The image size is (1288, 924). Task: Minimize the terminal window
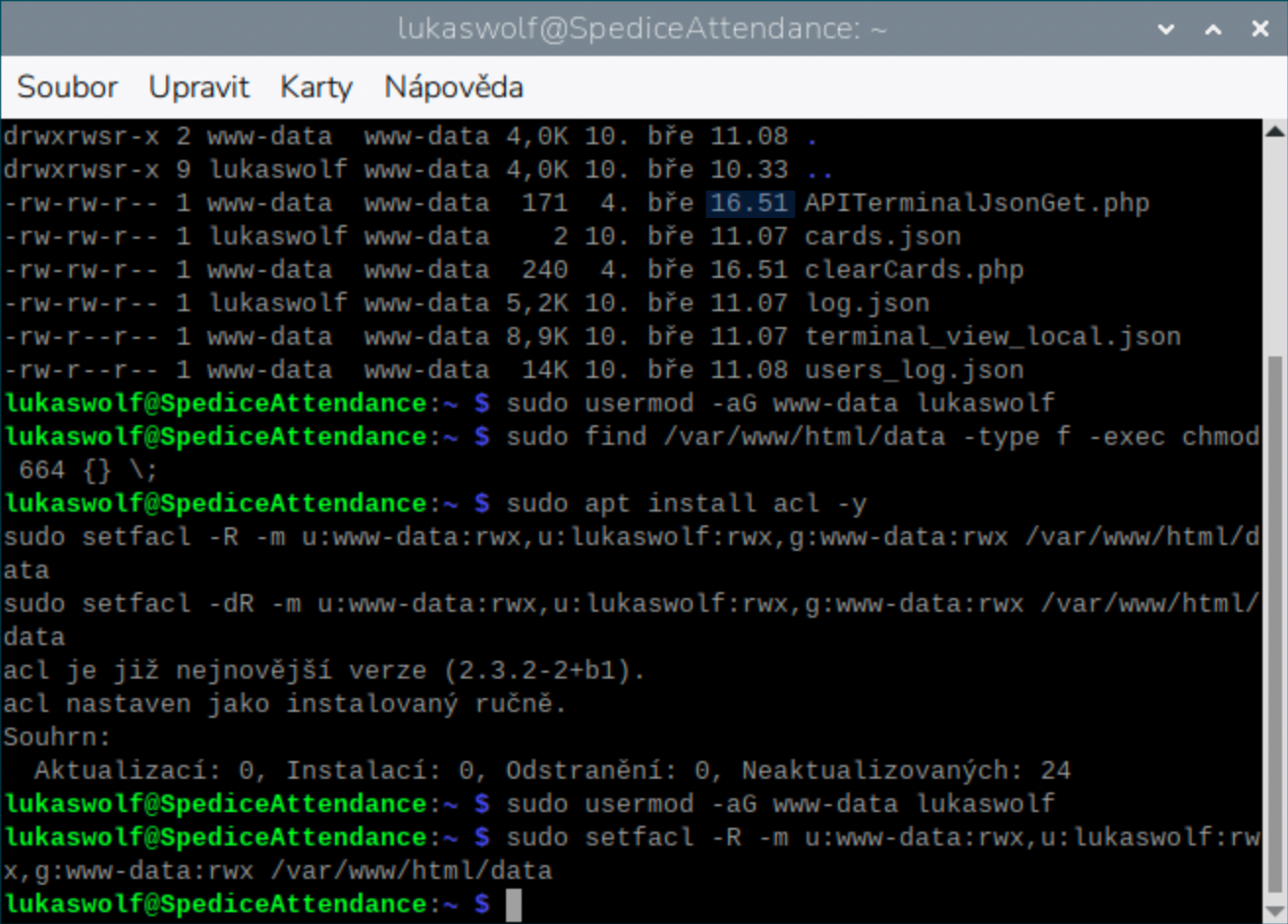[1166, 28]
